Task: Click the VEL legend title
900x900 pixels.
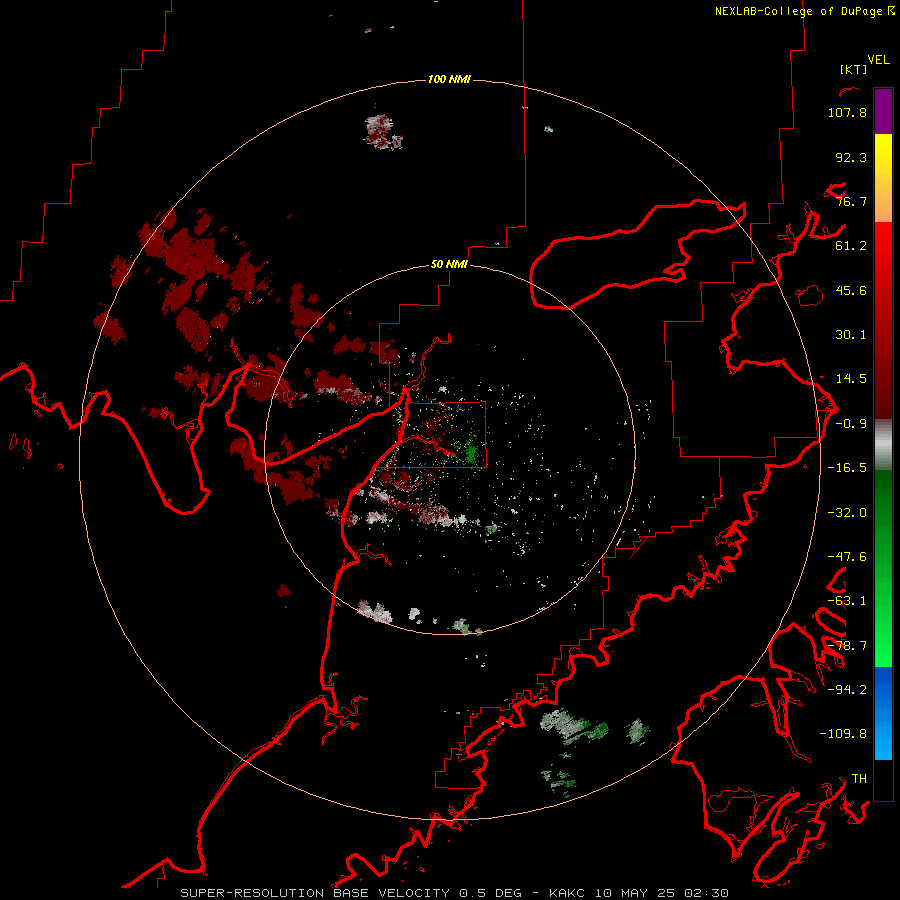Action: tap(879, 60)
